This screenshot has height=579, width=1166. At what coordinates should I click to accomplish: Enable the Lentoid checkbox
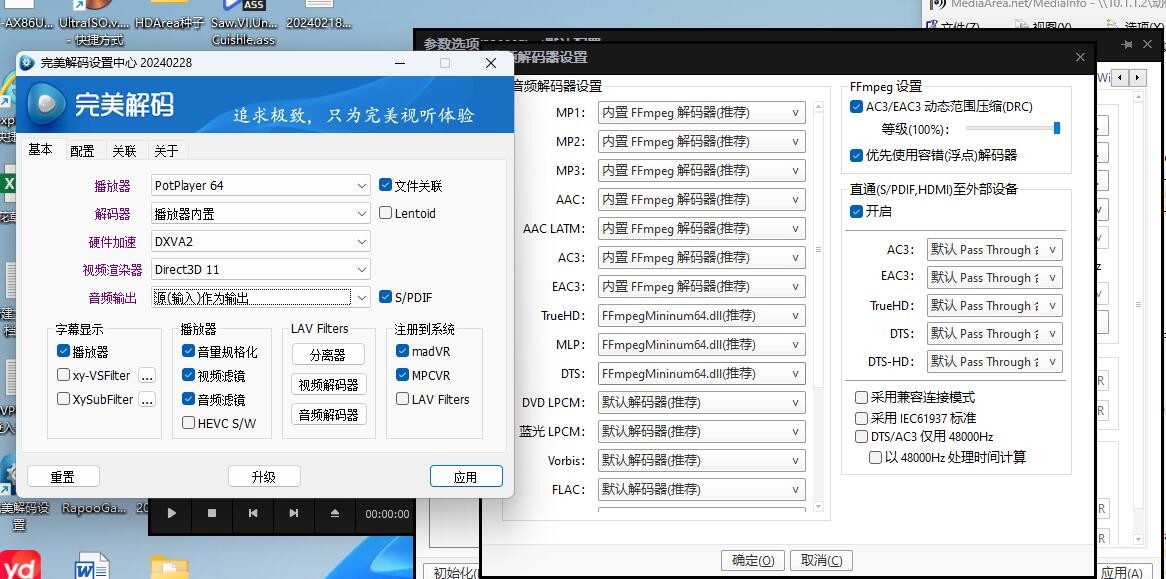tap(386, 213)
